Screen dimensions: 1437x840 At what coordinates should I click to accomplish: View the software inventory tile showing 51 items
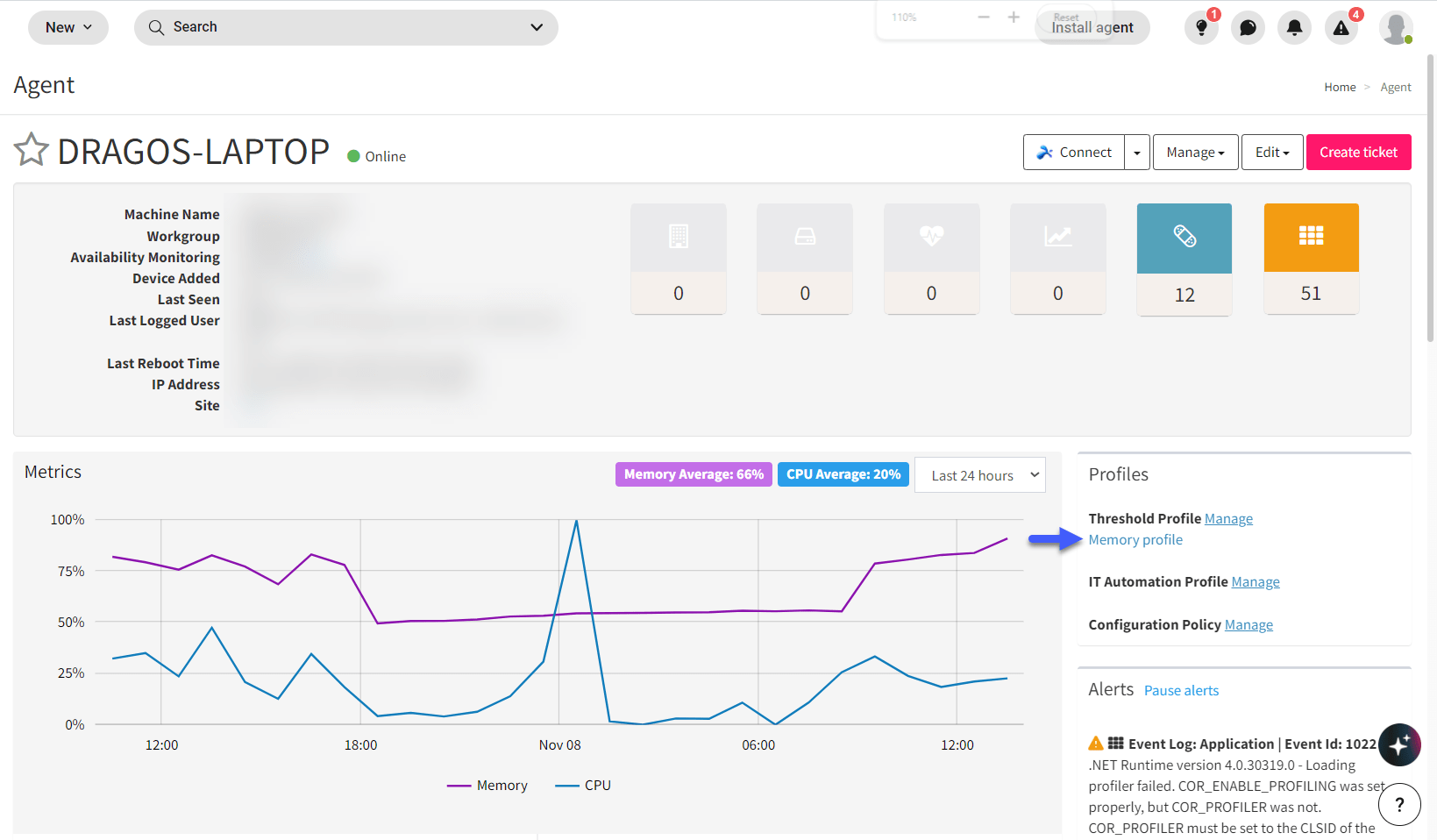click(x=1311, y=259)
